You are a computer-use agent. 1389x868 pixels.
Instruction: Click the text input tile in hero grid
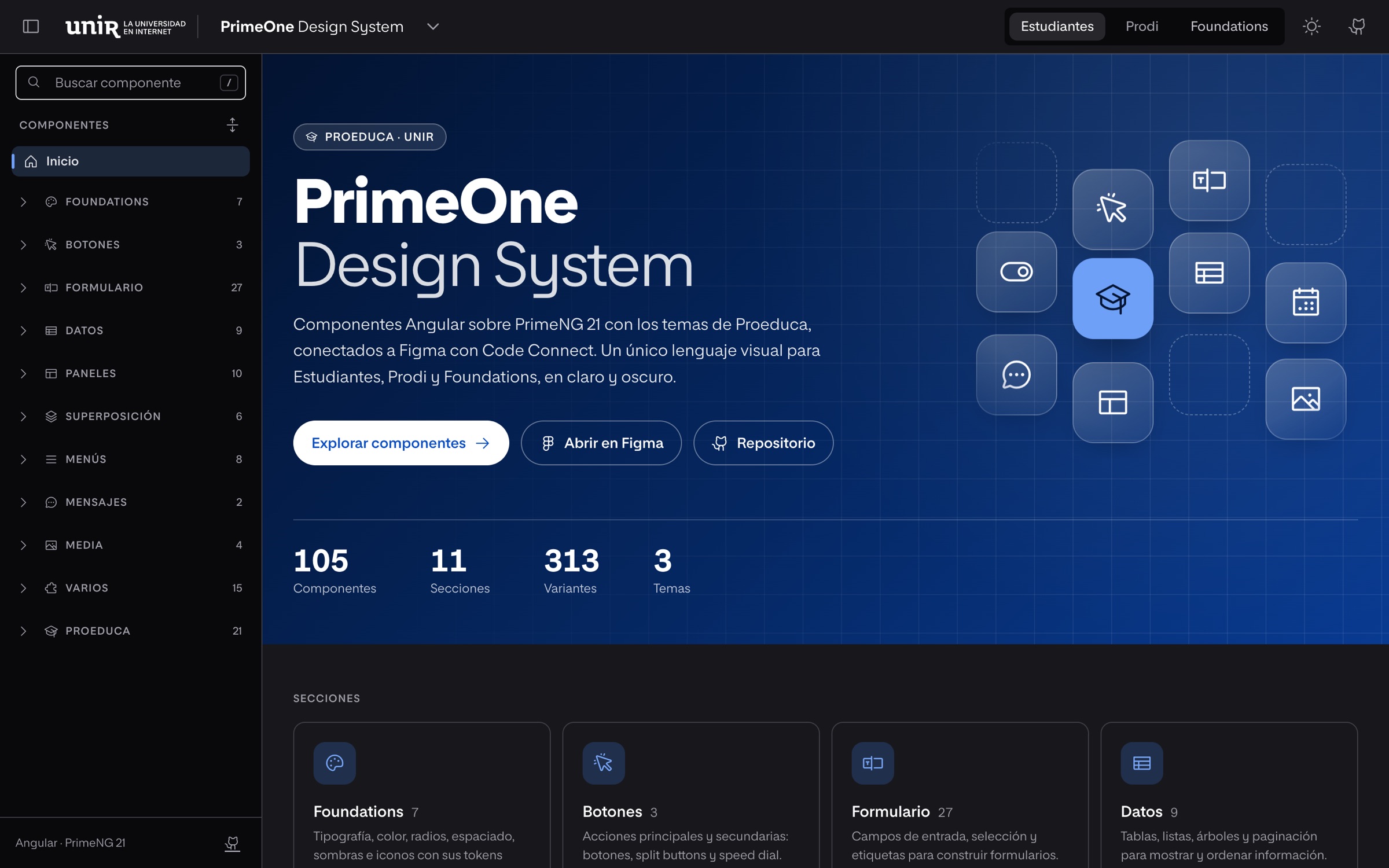pos(1209,181)
